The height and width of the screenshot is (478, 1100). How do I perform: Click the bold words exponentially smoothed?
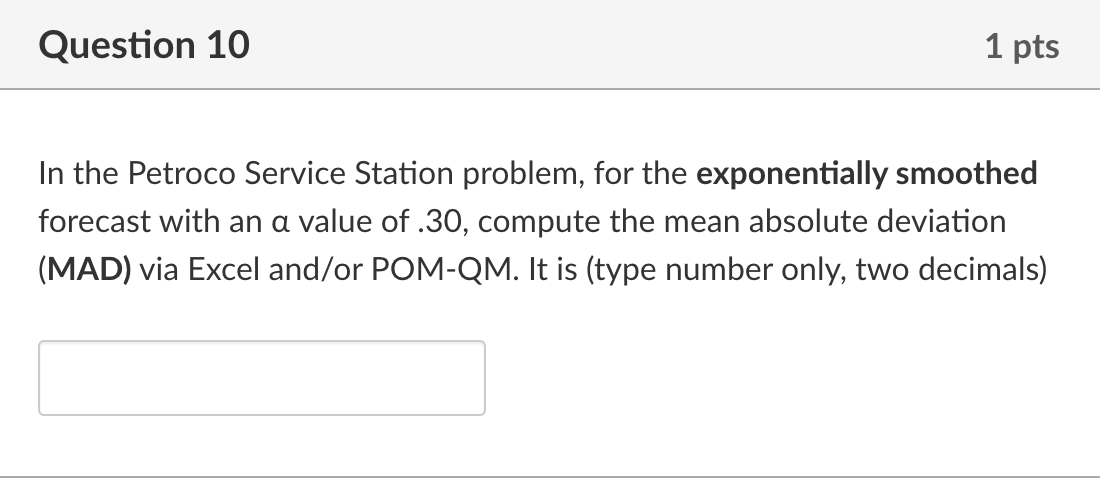(x=866, y=173)
